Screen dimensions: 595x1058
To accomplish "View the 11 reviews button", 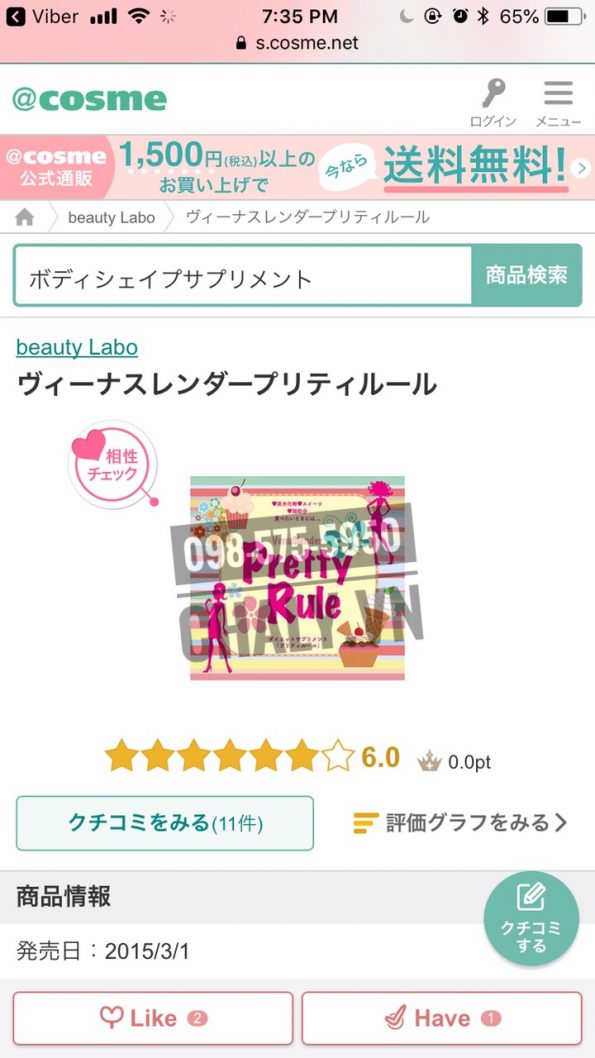I will (x=165, y=823).
